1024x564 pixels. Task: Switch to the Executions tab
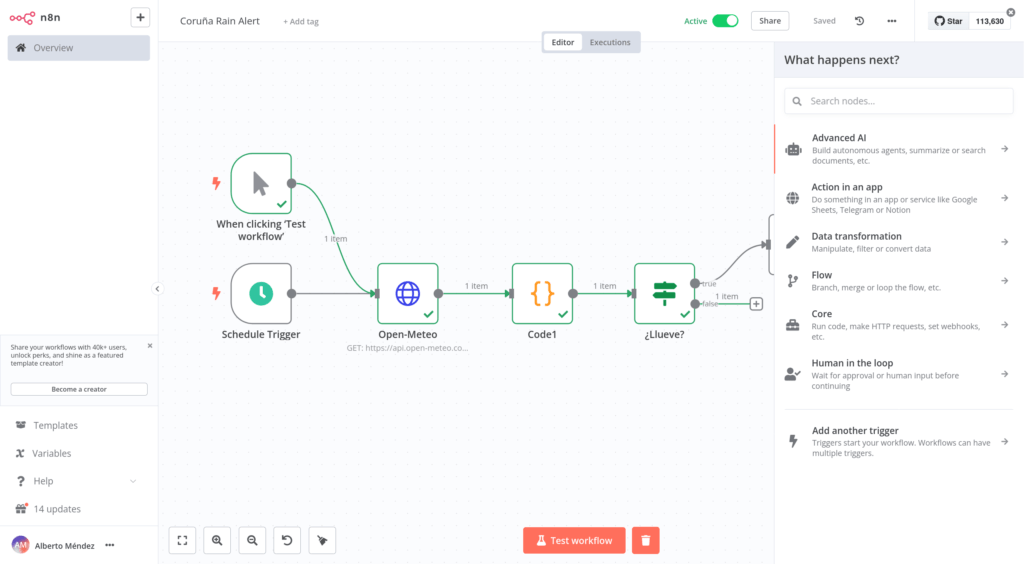pos(610,42)
